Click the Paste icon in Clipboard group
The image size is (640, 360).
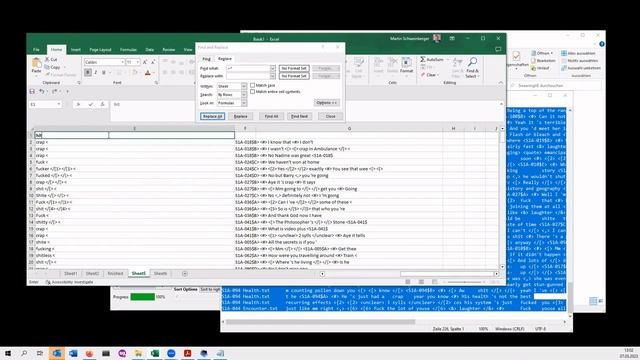pos(36,63)
